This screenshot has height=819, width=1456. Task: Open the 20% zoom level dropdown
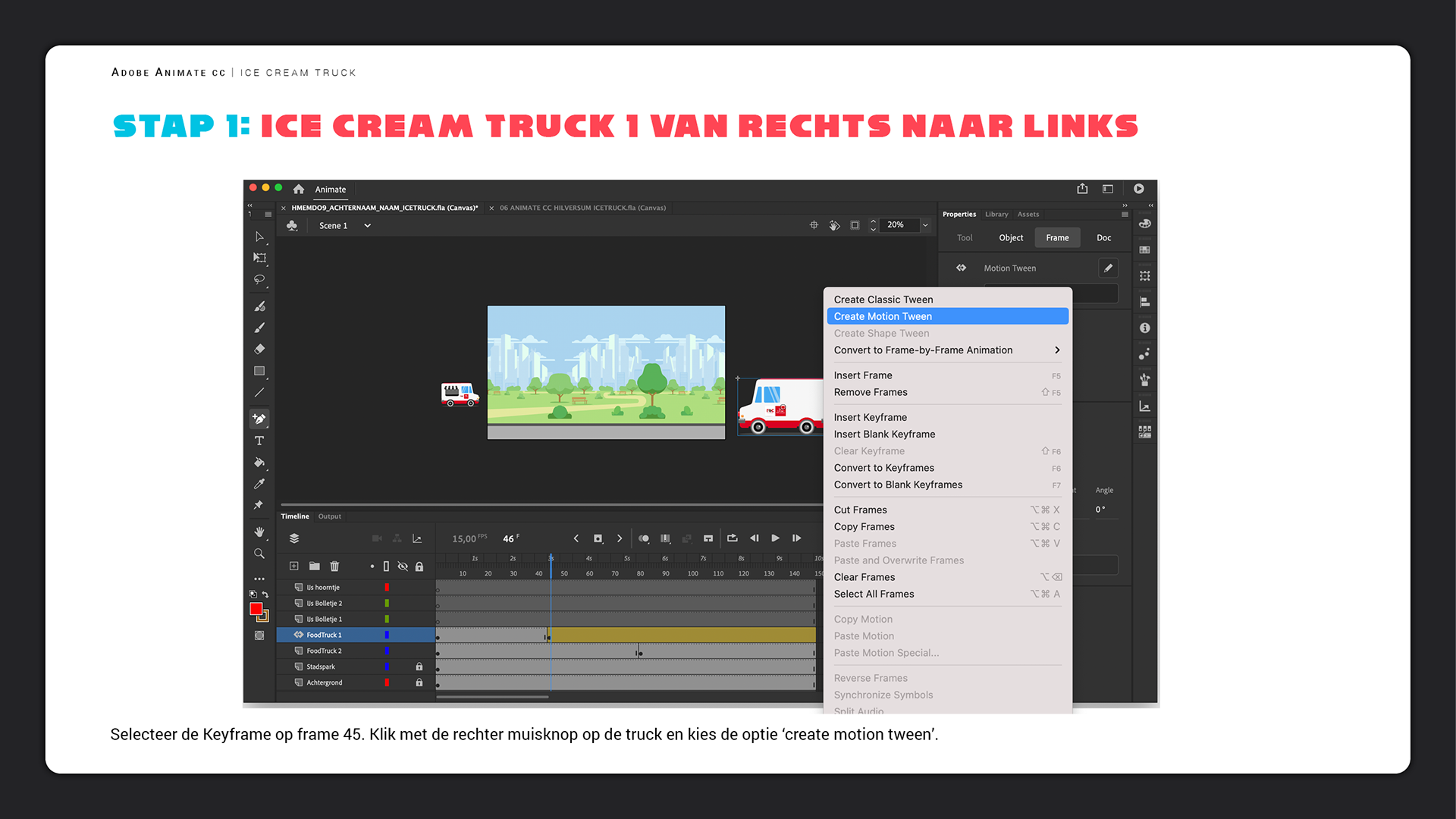click(x=925, y=225)
